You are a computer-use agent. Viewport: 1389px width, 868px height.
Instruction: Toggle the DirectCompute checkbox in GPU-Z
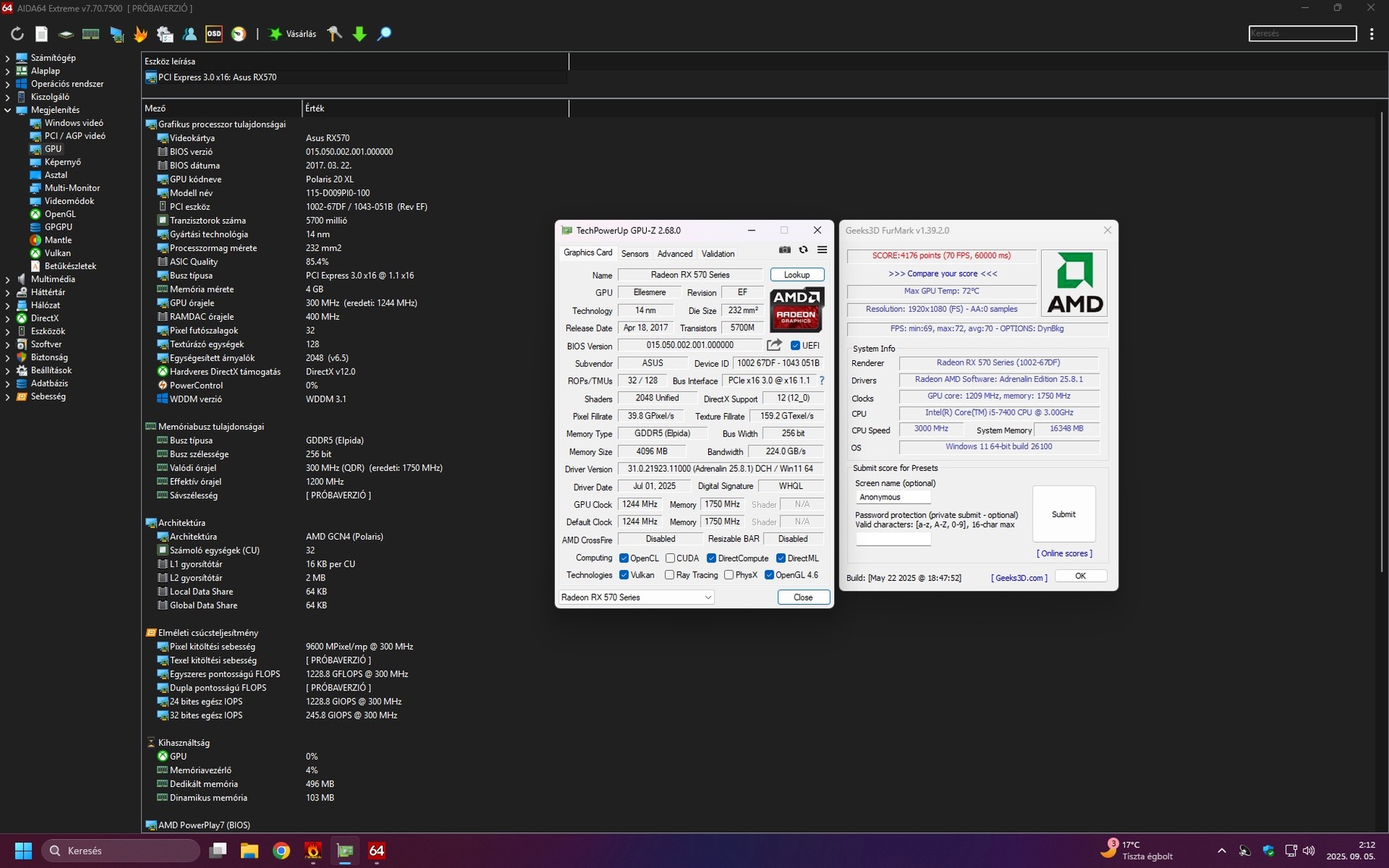point(711,559)
